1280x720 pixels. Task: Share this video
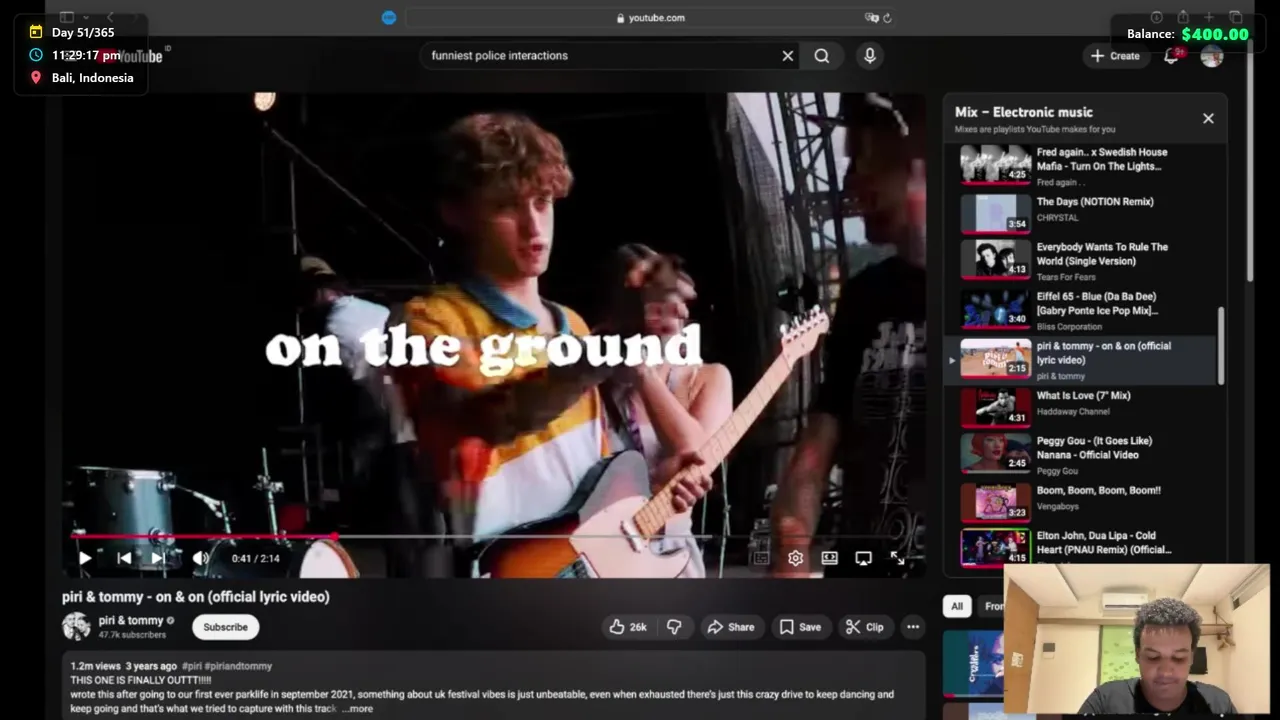[731, 627]
